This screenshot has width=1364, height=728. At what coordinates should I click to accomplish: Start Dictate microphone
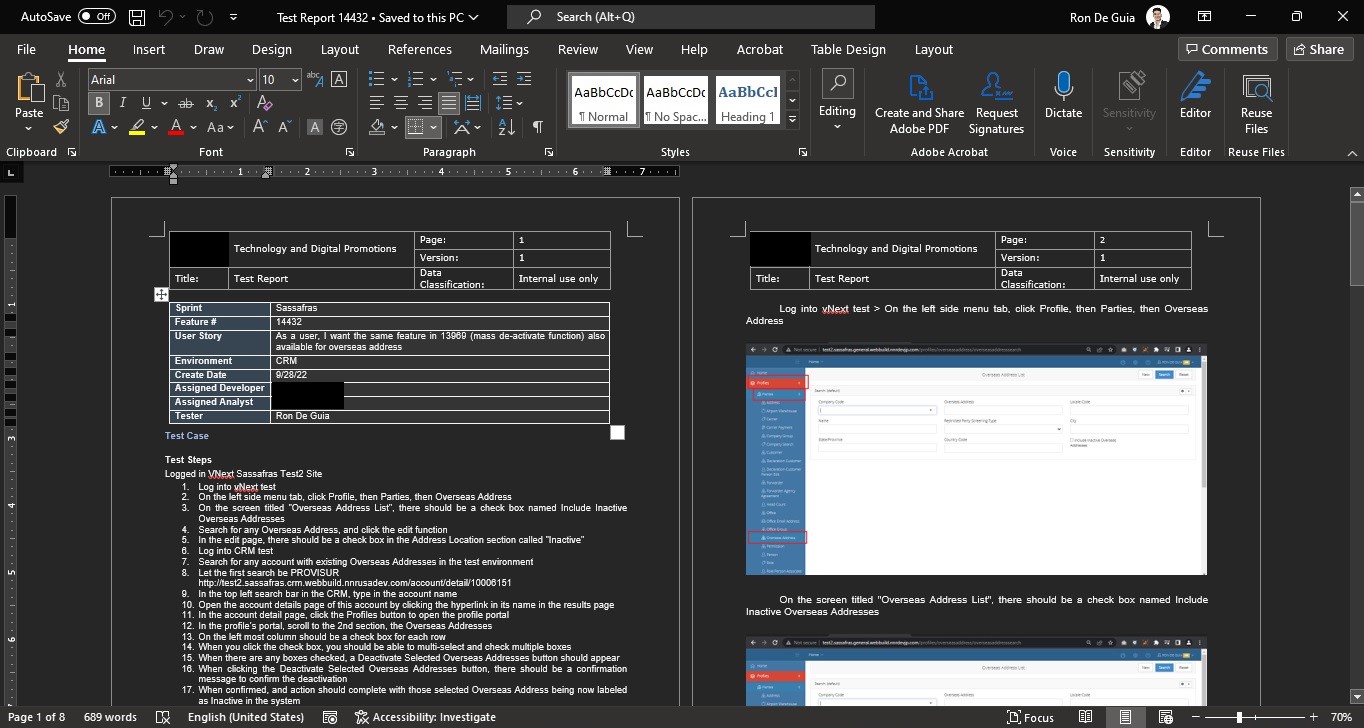click(1063, 95)
